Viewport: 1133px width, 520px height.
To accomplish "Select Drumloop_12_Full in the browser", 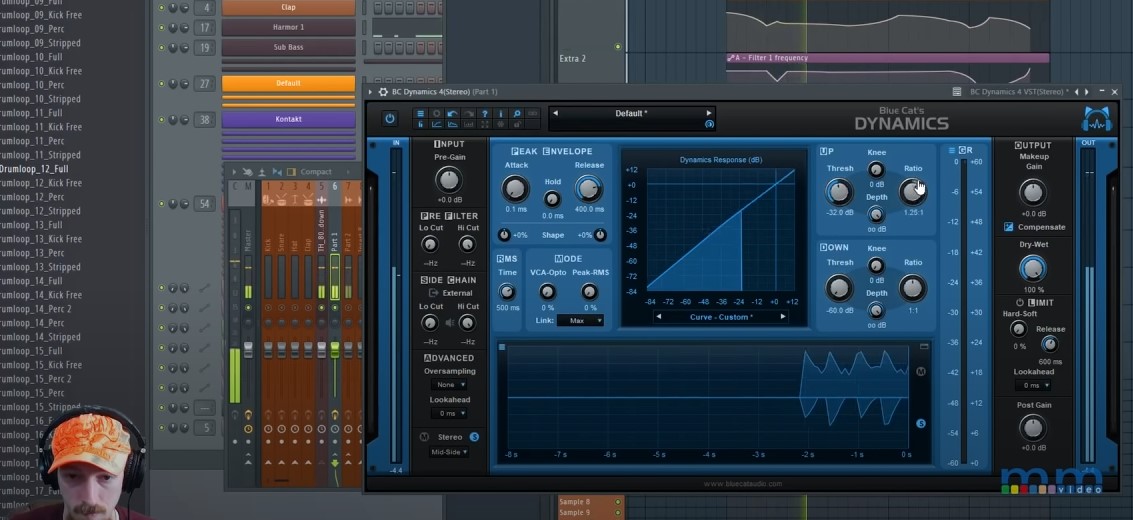I will point(35,169).
